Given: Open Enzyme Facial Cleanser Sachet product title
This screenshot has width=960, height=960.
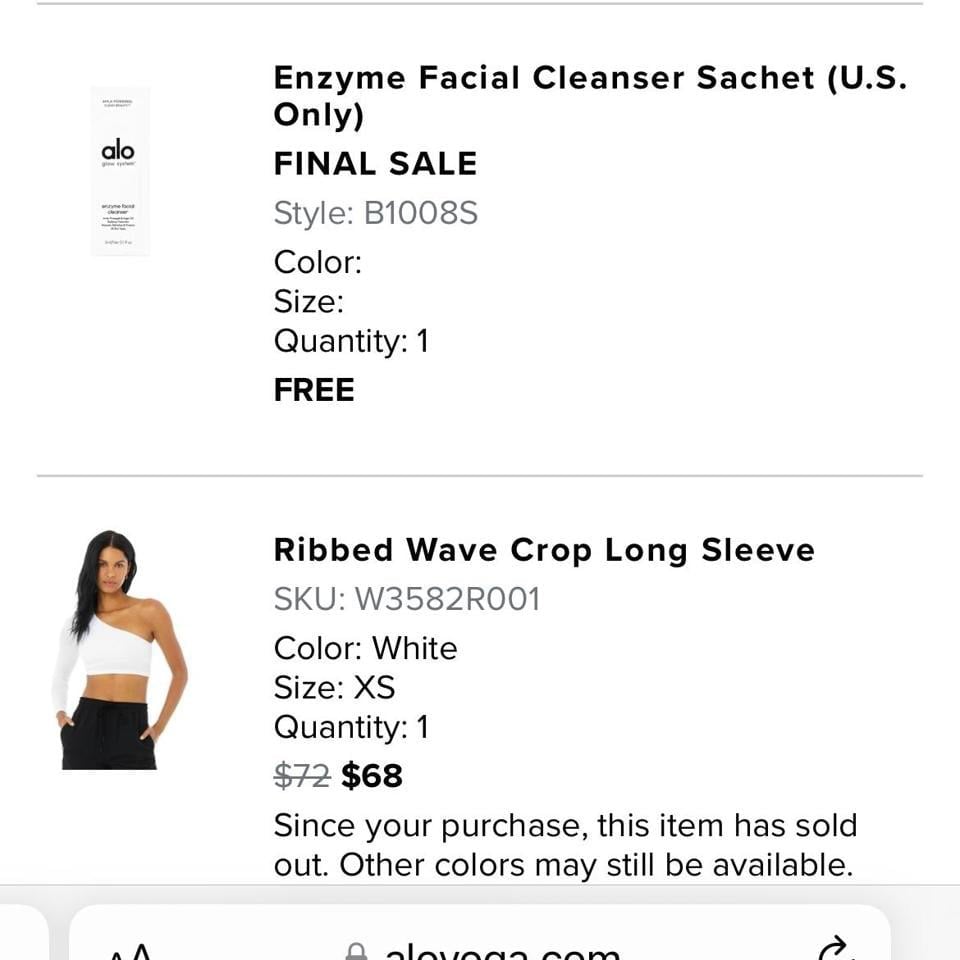Looking at the screenshot, I should tap(591, 96).
